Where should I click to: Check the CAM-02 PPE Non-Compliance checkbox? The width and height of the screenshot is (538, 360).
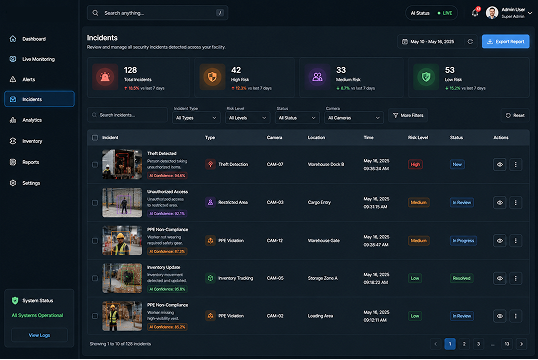pyautogui.click(x=95, y=316)
